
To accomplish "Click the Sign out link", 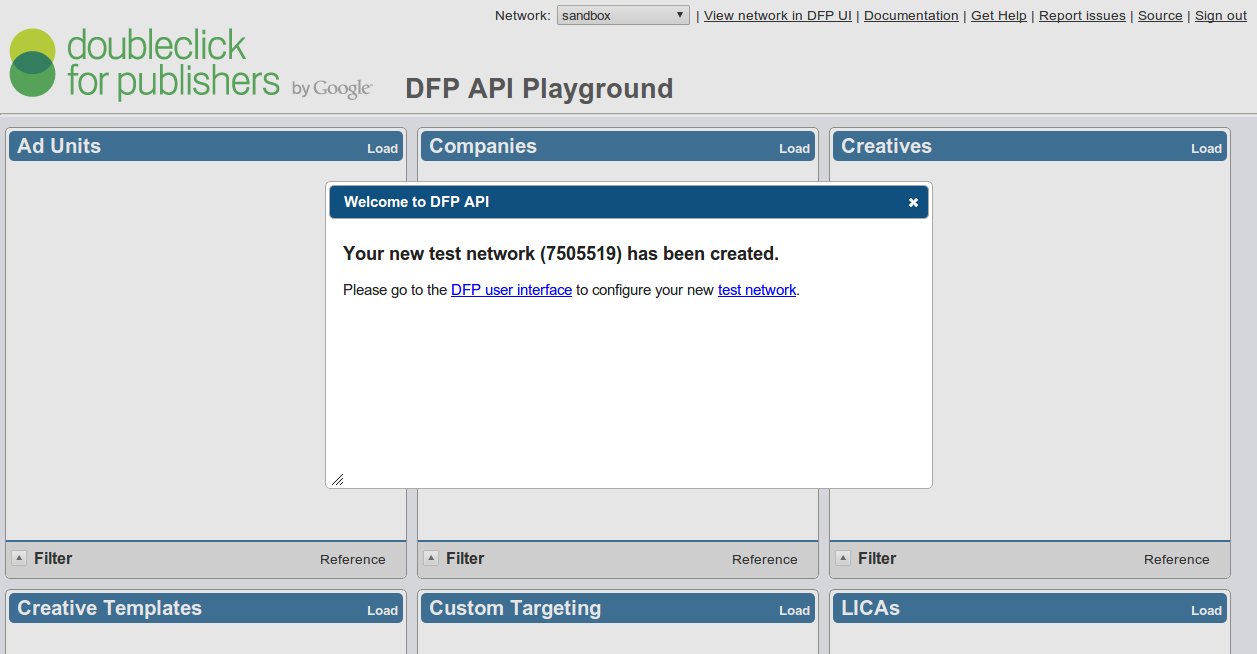I will click(1221, 15).
